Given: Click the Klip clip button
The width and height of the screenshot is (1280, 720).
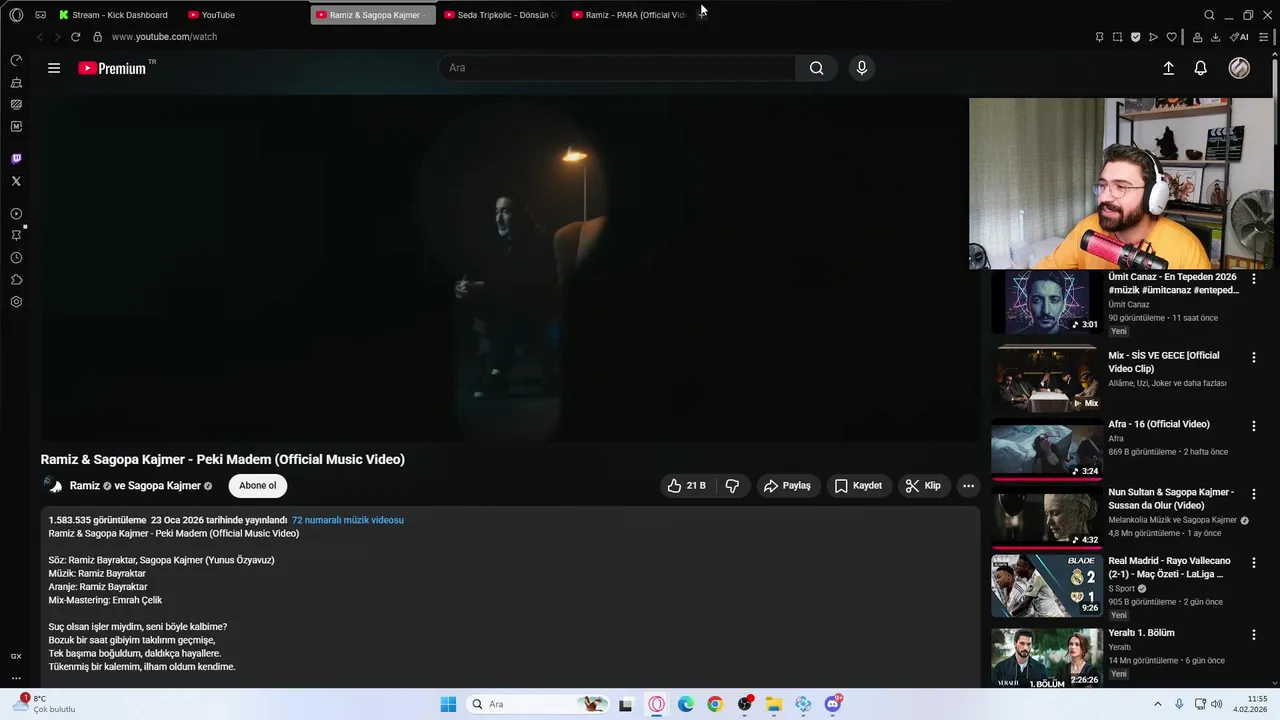Looking at the screenshot, I should (x=923, y=486).
